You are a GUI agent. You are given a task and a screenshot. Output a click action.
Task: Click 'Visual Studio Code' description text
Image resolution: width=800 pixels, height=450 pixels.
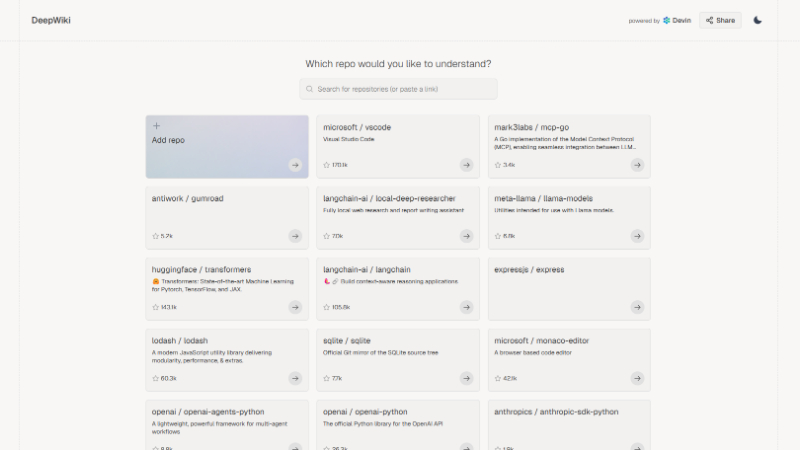[348, 139]
